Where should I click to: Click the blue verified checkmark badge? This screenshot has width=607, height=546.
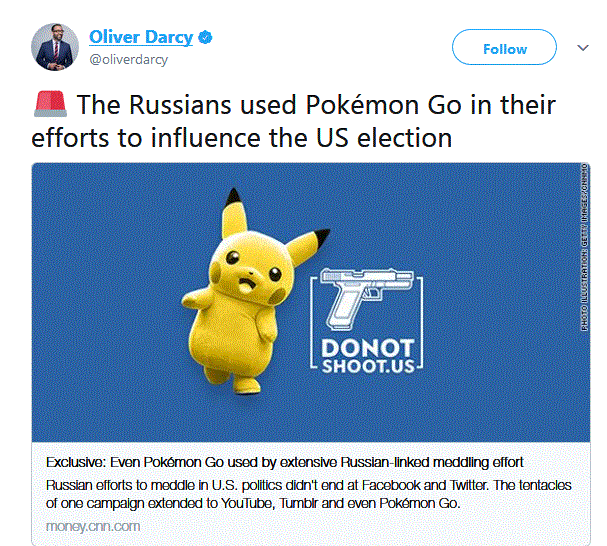pyautogui.click(x=205, y=38)
